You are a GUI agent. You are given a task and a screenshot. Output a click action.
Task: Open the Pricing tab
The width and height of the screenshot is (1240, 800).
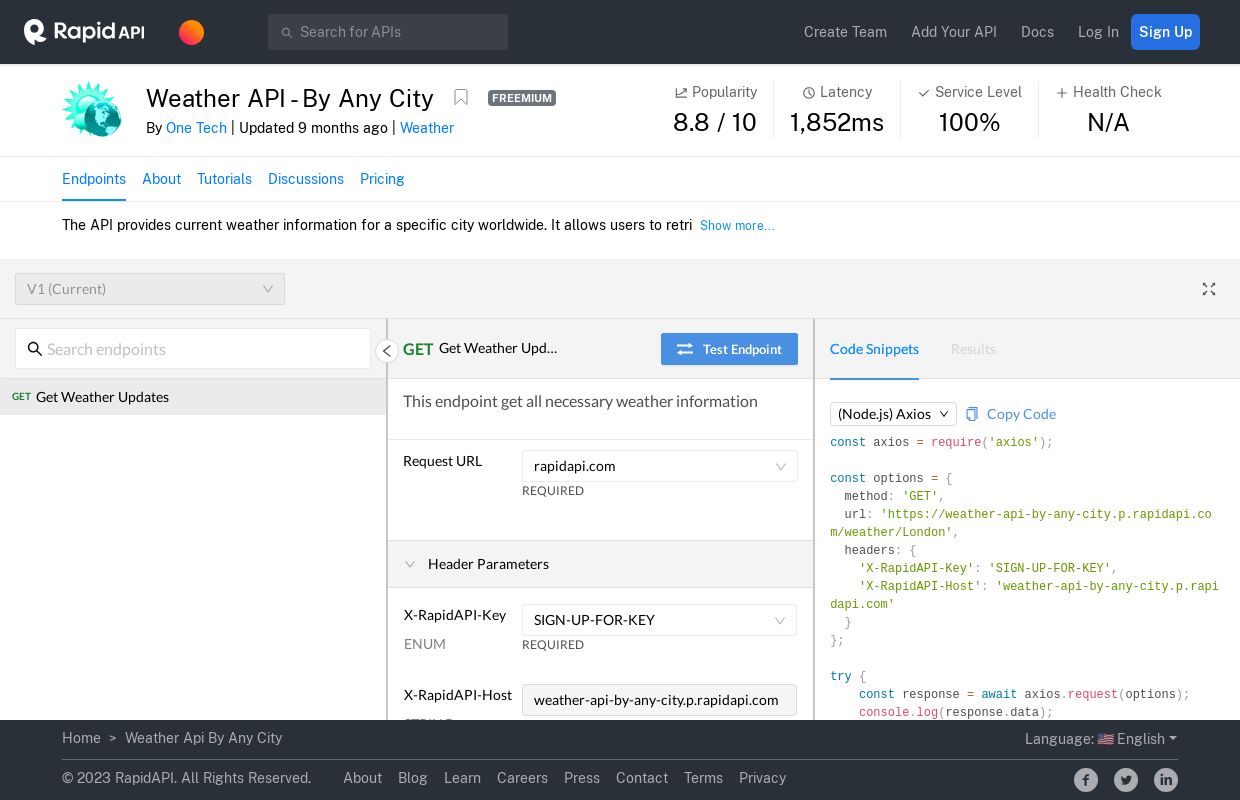[382, 179]
